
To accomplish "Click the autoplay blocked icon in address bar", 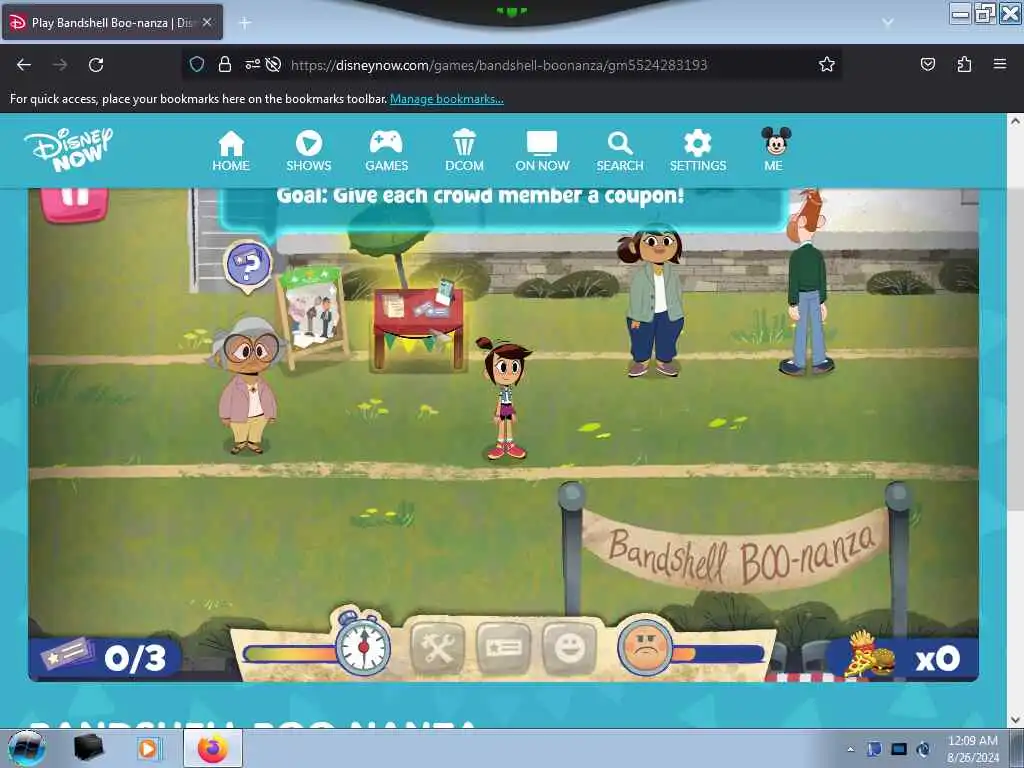I will [x=274, y=64].
